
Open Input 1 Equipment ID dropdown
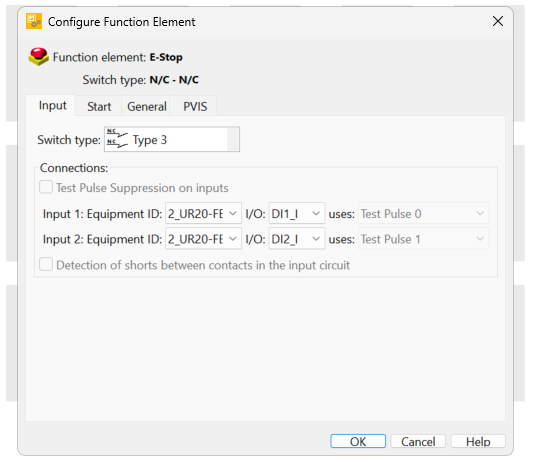203,214
